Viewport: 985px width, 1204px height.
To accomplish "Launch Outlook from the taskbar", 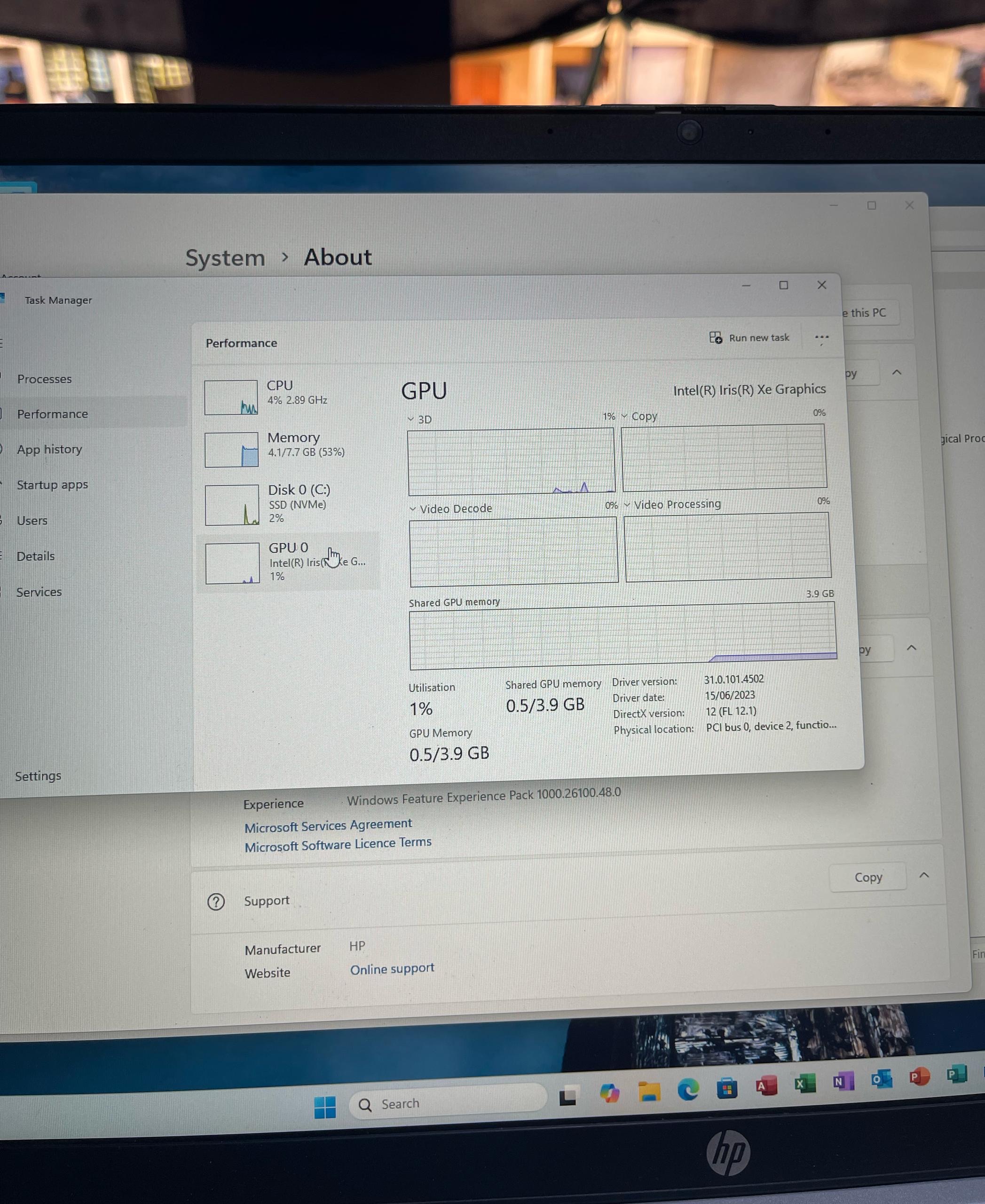I will tap(881, 1078).
